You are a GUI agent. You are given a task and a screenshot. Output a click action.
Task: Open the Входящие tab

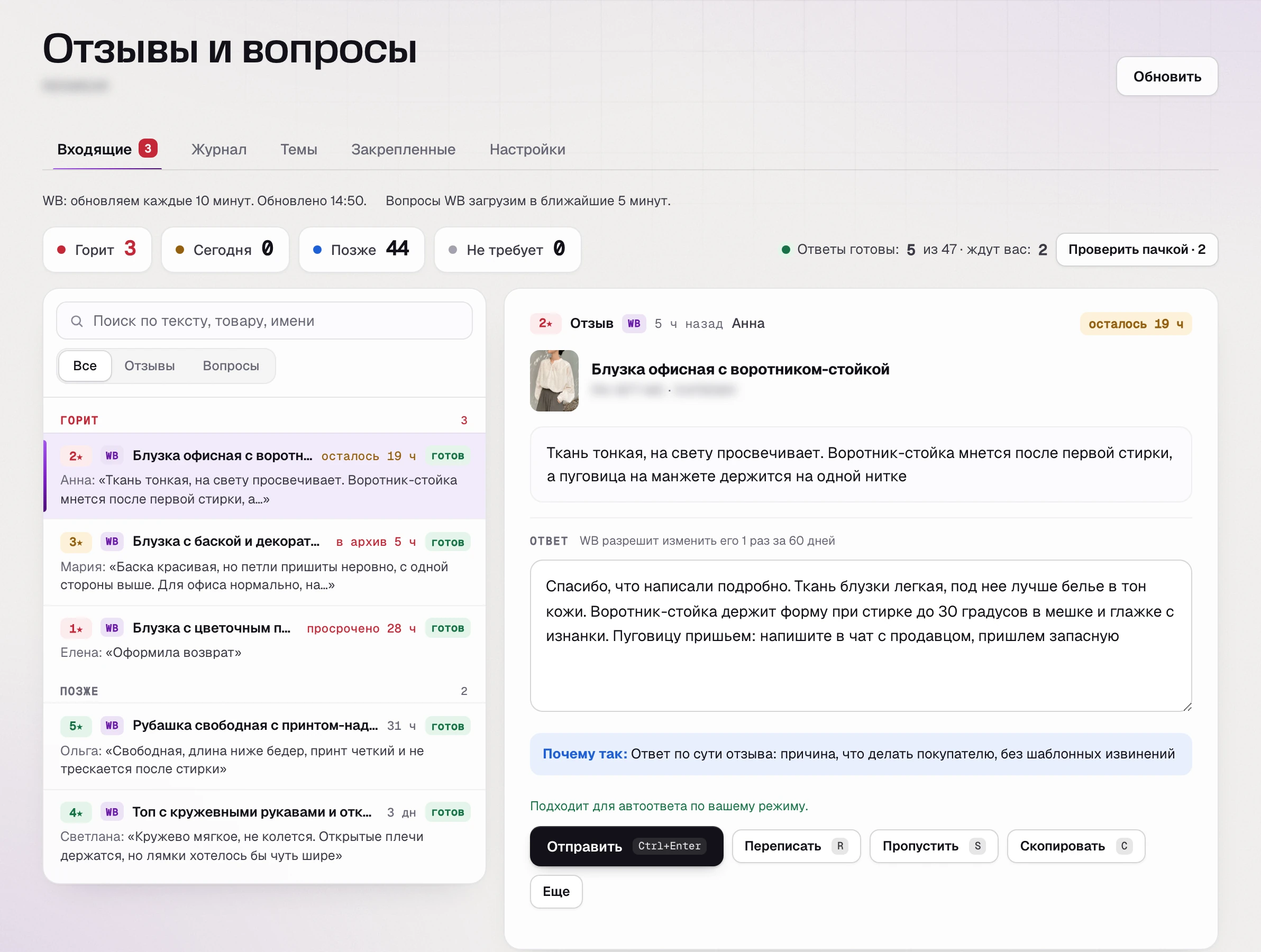(x=107, y=149)
